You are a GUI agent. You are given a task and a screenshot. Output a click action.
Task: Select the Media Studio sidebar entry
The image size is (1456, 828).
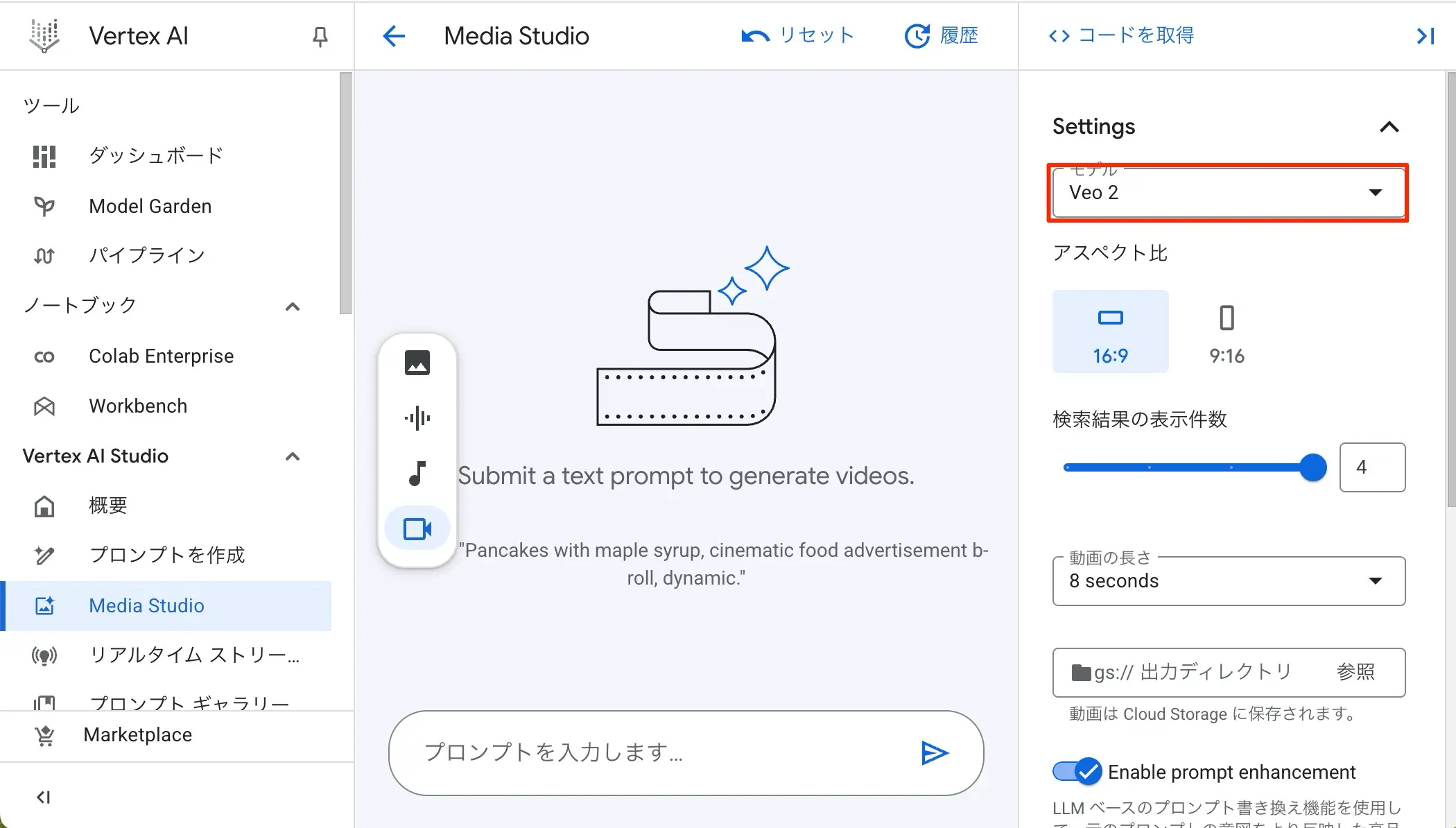click(166, 605)
